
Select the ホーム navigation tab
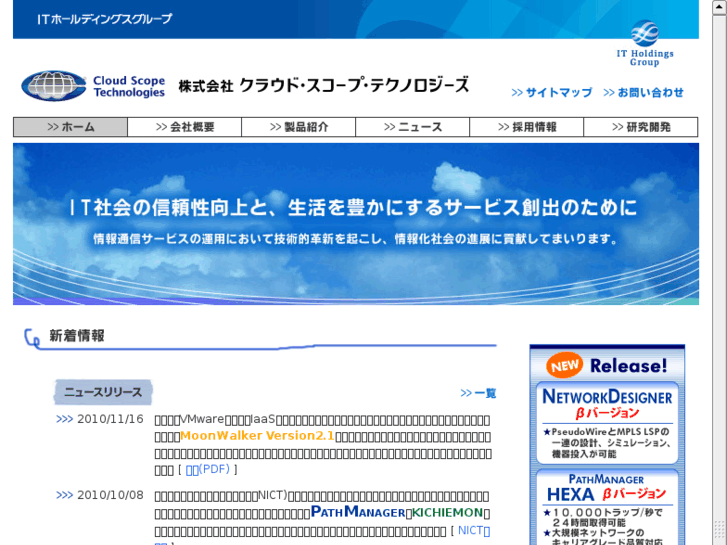[x=70, y=127]
